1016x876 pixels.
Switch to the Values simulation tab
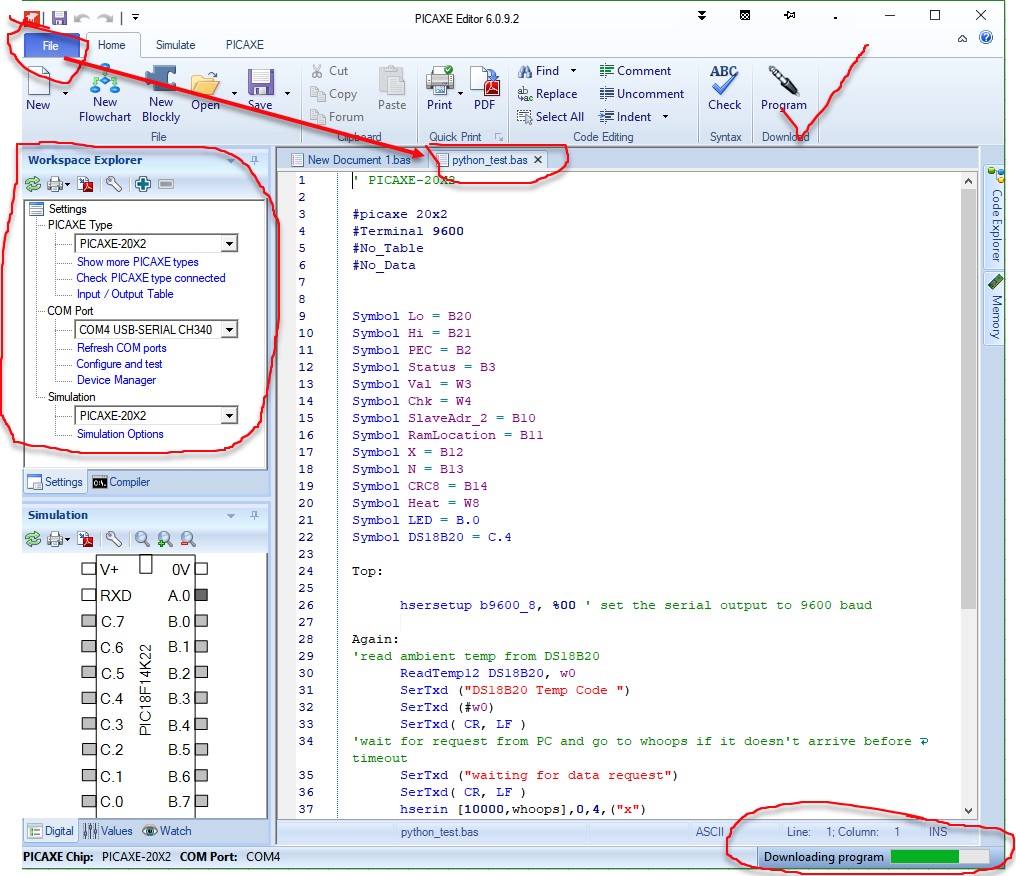click(108, 831)
